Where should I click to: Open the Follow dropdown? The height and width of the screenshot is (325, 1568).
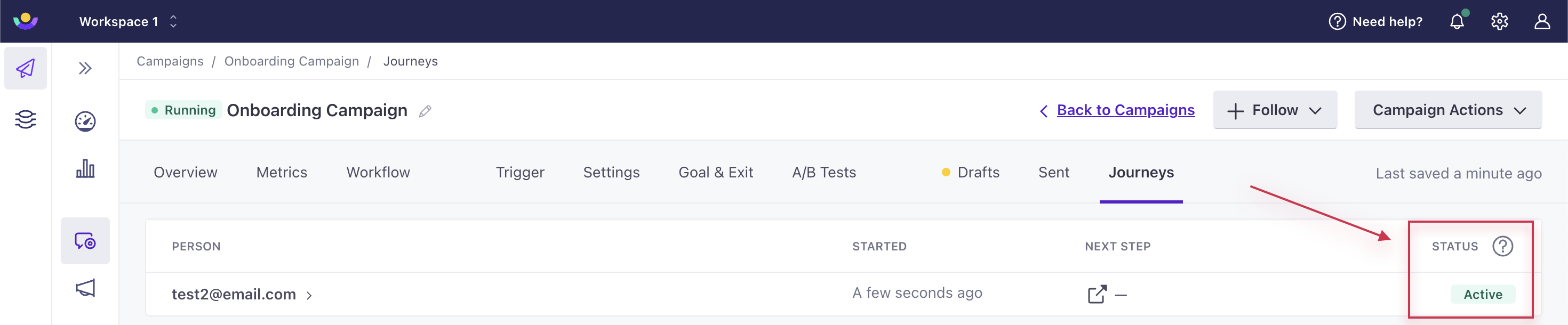pos(1275,110)
